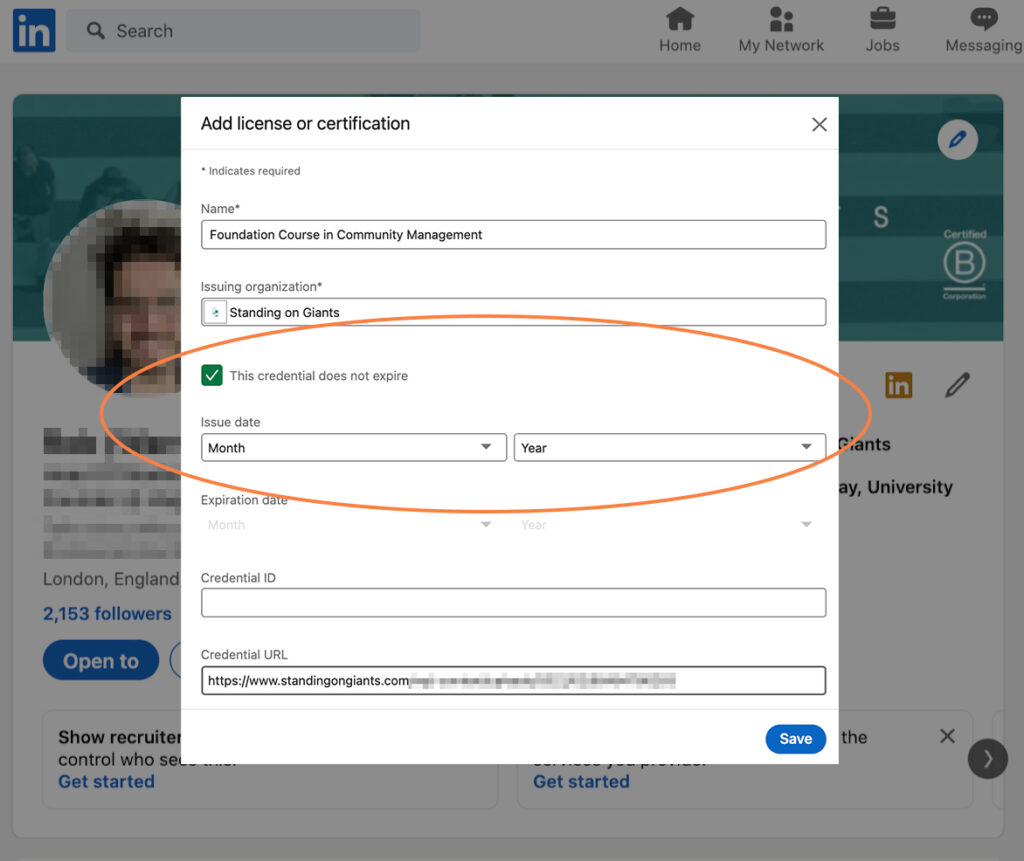Click the profile edit pencil icon
This screenshot has width=1024, height=861.
click(957, 385)
